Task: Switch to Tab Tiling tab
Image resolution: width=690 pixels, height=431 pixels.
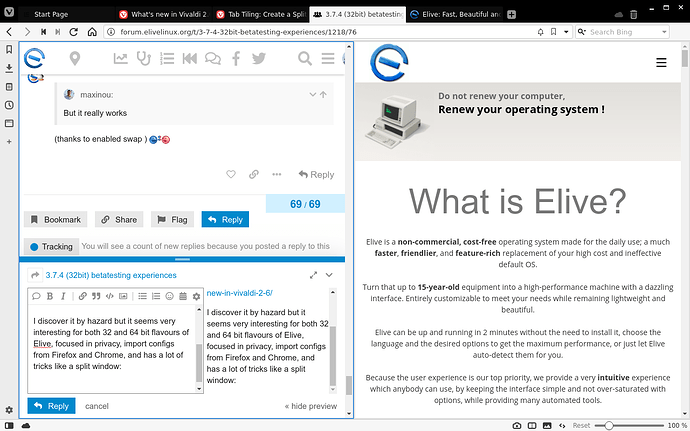Action: point(261,14)
